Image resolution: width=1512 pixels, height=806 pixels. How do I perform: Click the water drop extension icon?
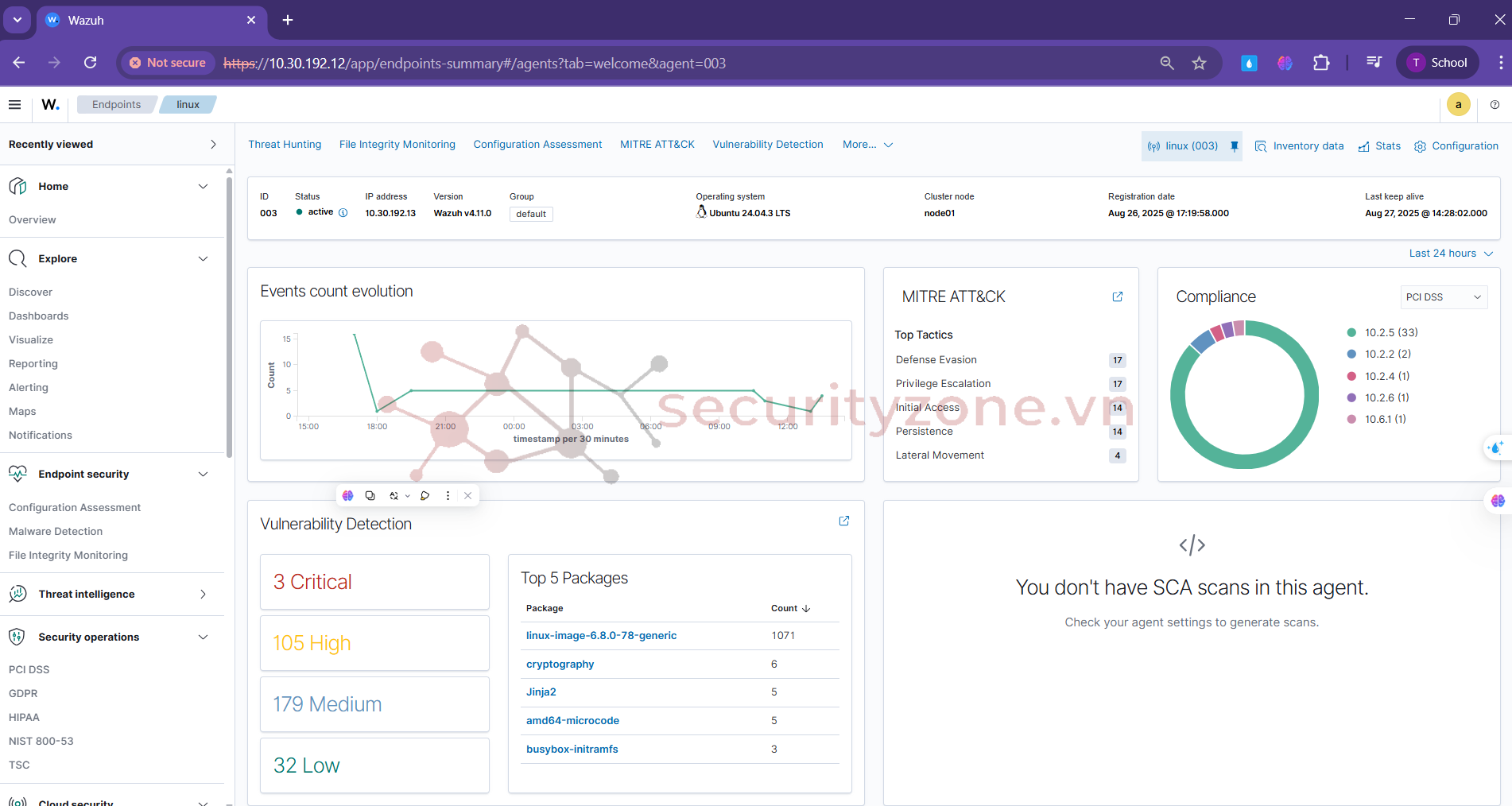pyautogui.click(x=1249, y=63)
